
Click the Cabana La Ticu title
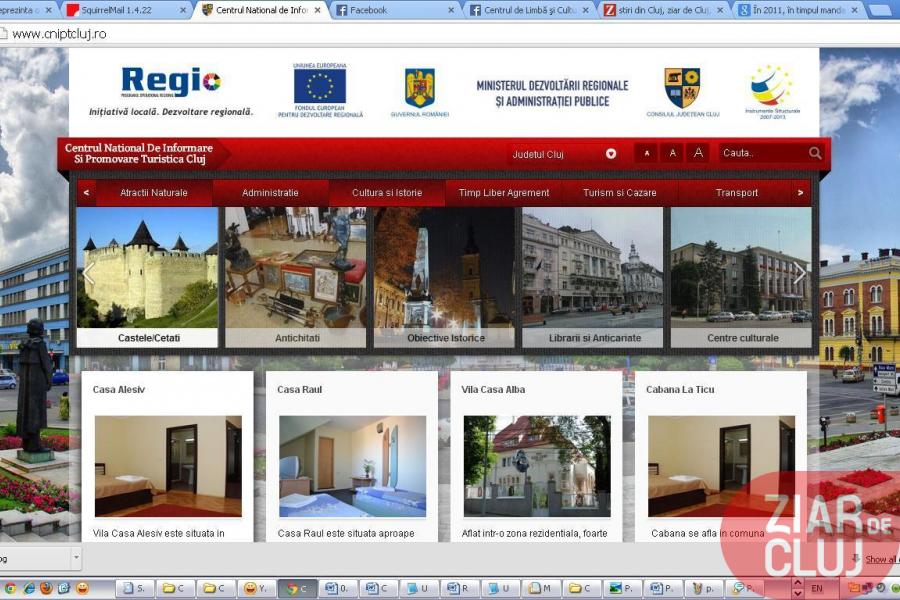click(x=680, y=389)
